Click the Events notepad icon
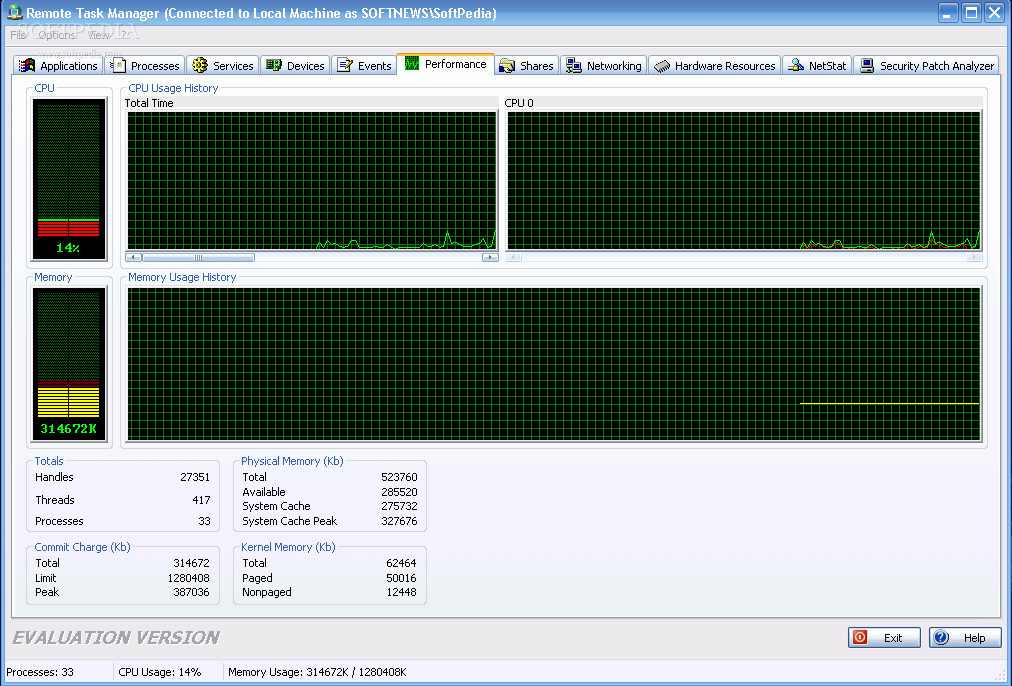 pyautogui.click(x=345, y=65)
